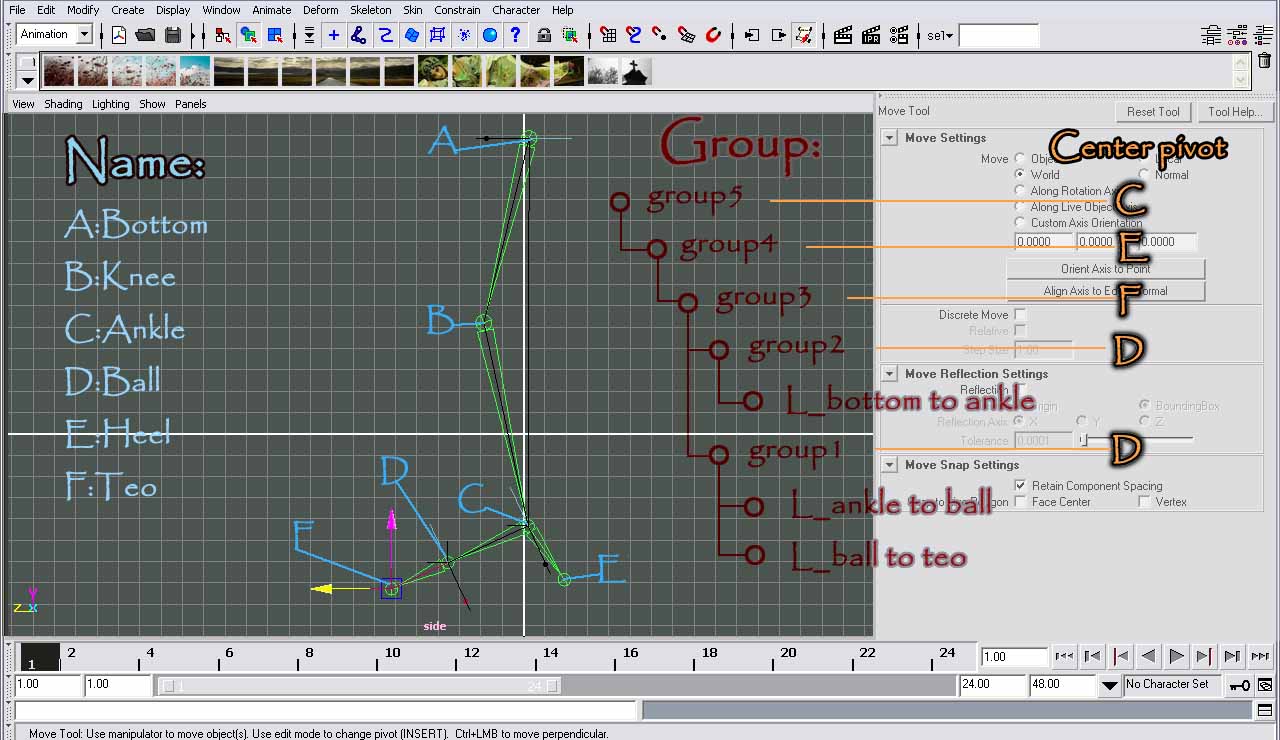Go to start of playback range button
1280x740 pixels.
click(x=1065, y=656)
